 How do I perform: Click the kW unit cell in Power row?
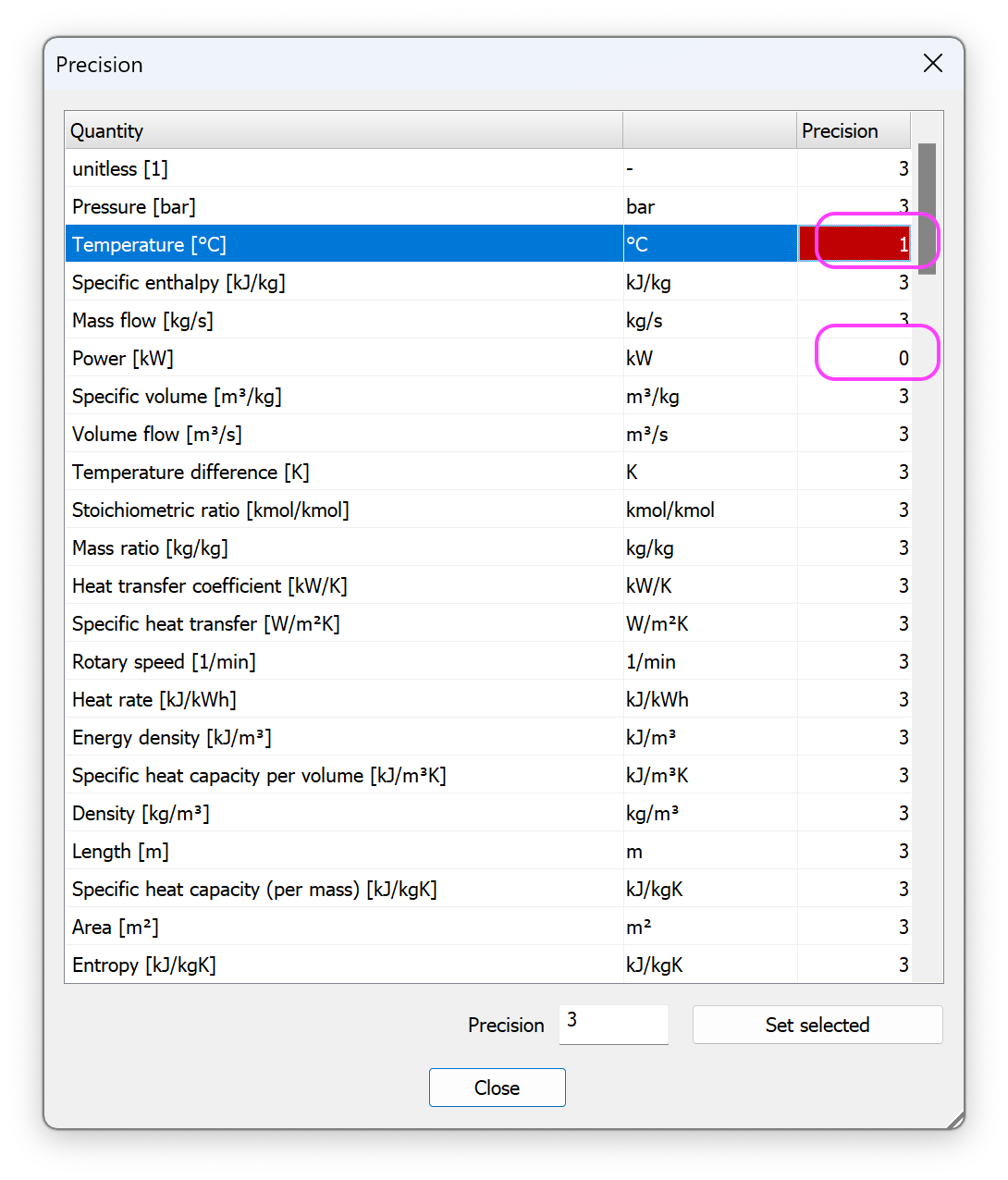[x=710, y=358]
